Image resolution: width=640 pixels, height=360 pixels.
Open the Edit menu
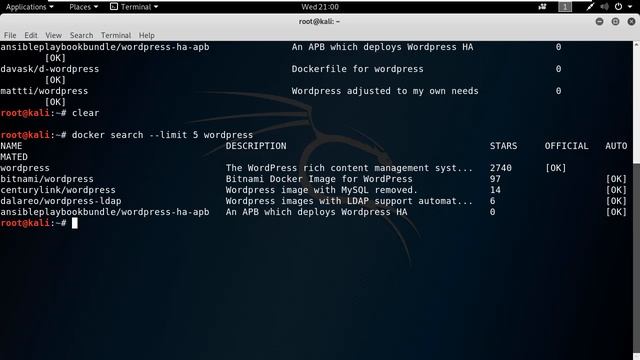[31, 36]
